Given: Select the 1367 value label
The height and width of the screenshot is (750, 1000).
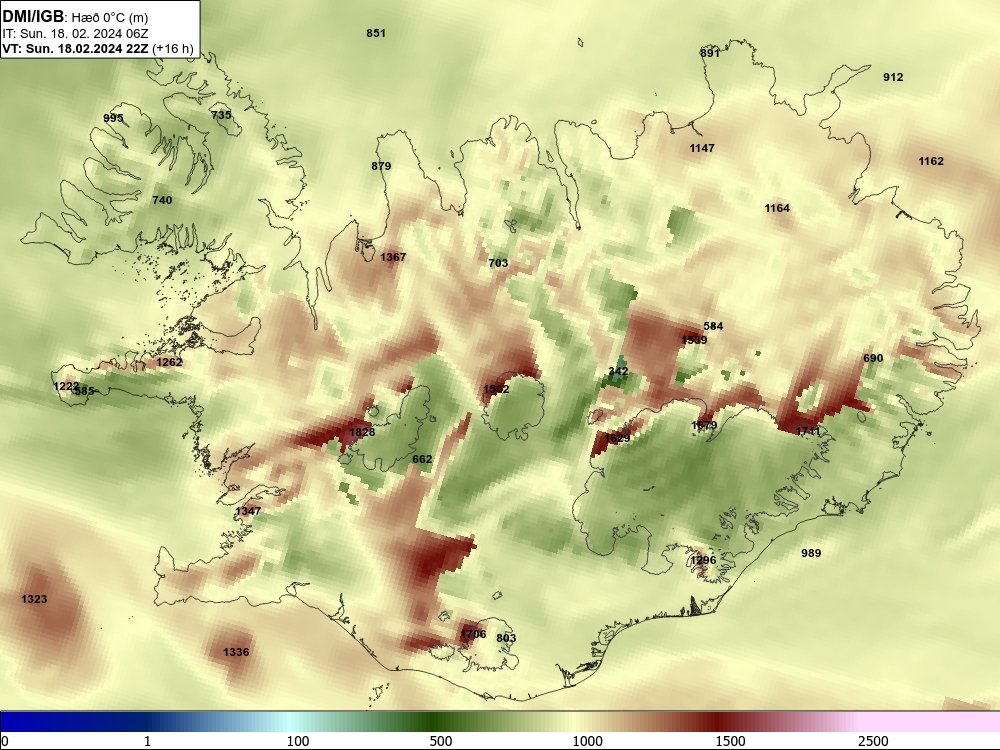Looking at the screenshot, I should point(393,257).
